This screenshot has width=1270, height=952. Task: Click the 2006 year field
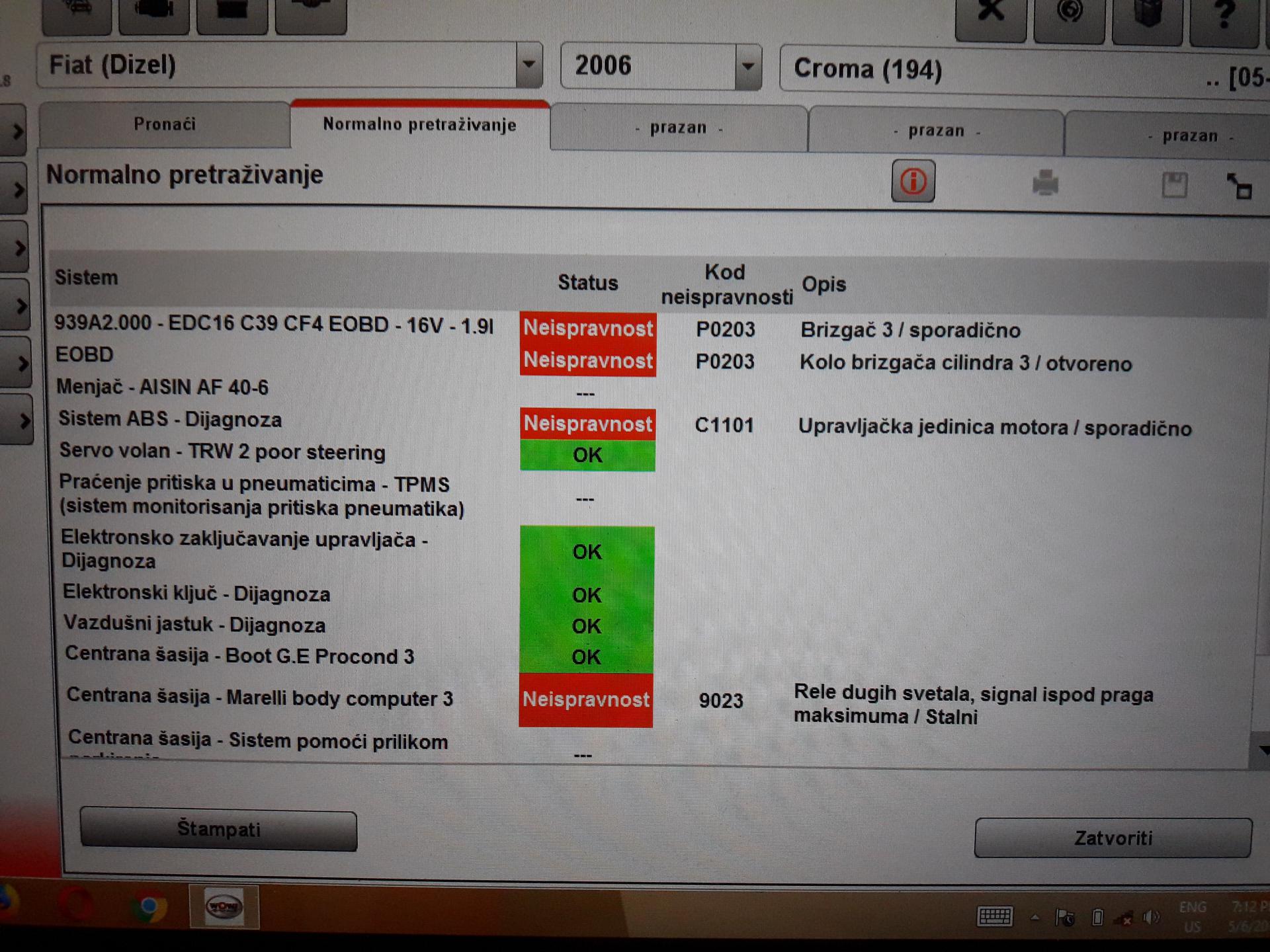click(x=648, y=66)
